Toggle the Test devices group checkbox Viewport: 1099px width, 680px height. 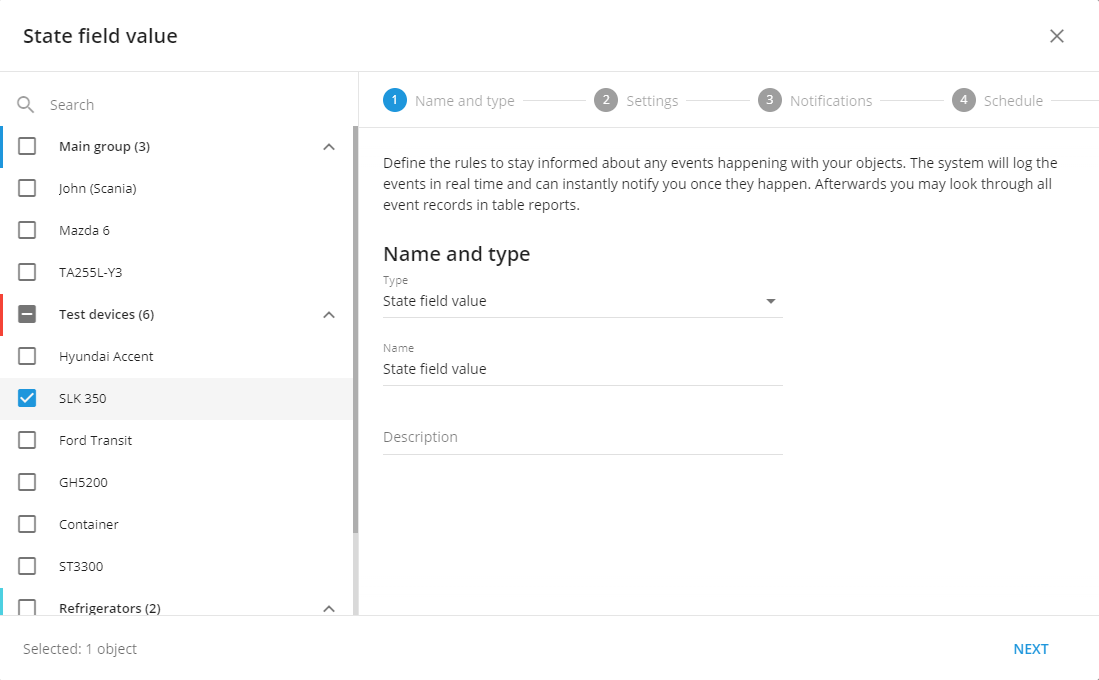click(27, 314)
